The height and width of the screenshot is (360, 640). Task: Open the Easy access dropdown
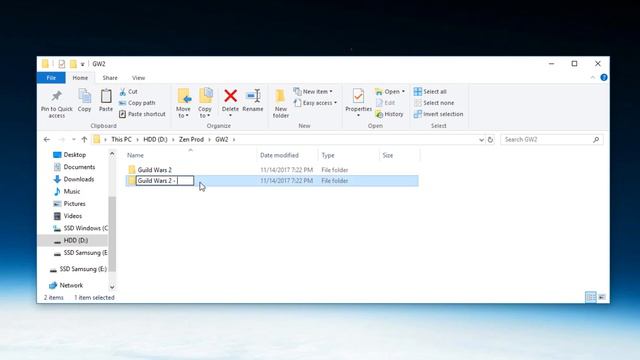tap(316, 103)
